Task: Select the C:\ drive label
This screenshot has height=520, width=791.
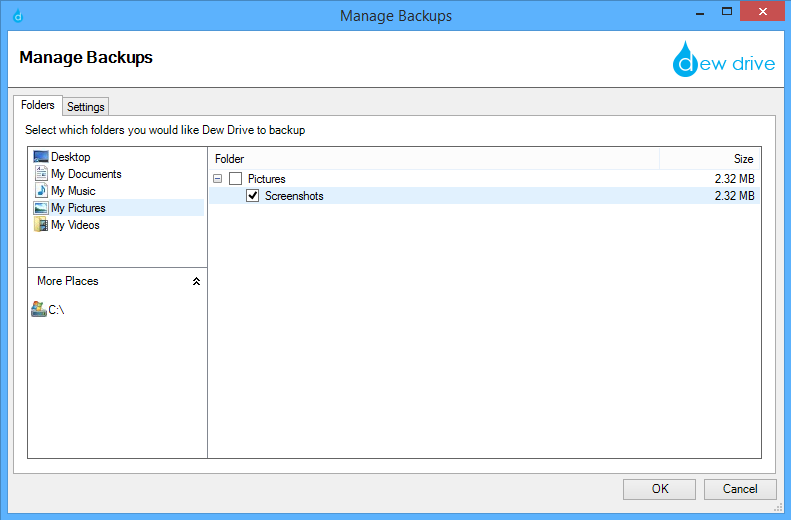Action: coord(56,310)
